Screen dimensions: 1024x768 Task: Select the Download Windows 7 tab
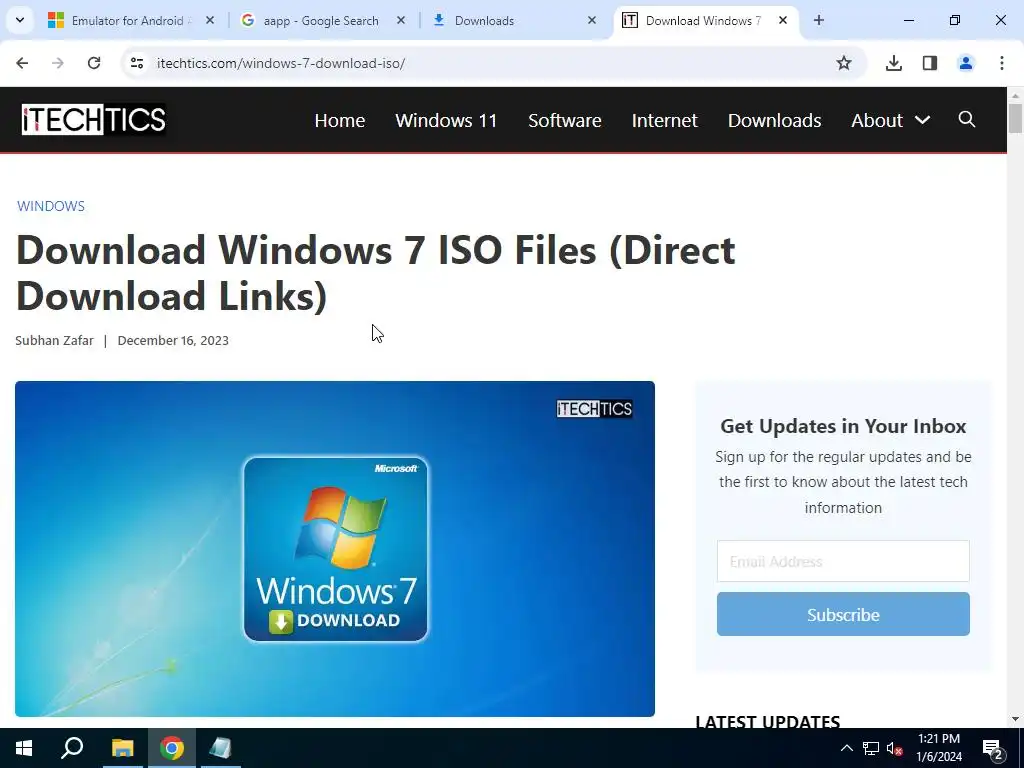(x=704, y=20)
